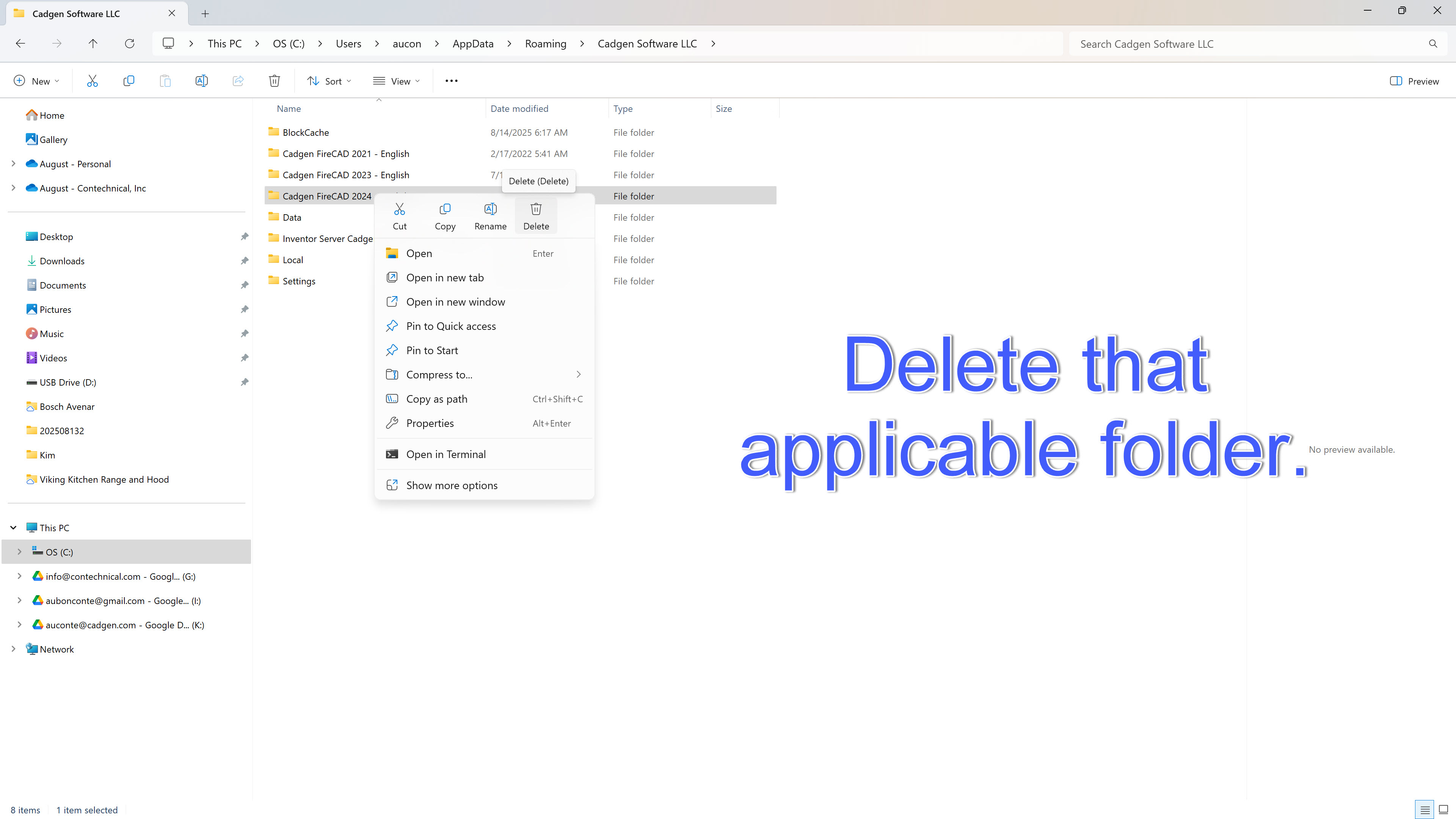Open a new tab with the plus button
This screenshot has width=1456, height=819.
tap(205, 14)
